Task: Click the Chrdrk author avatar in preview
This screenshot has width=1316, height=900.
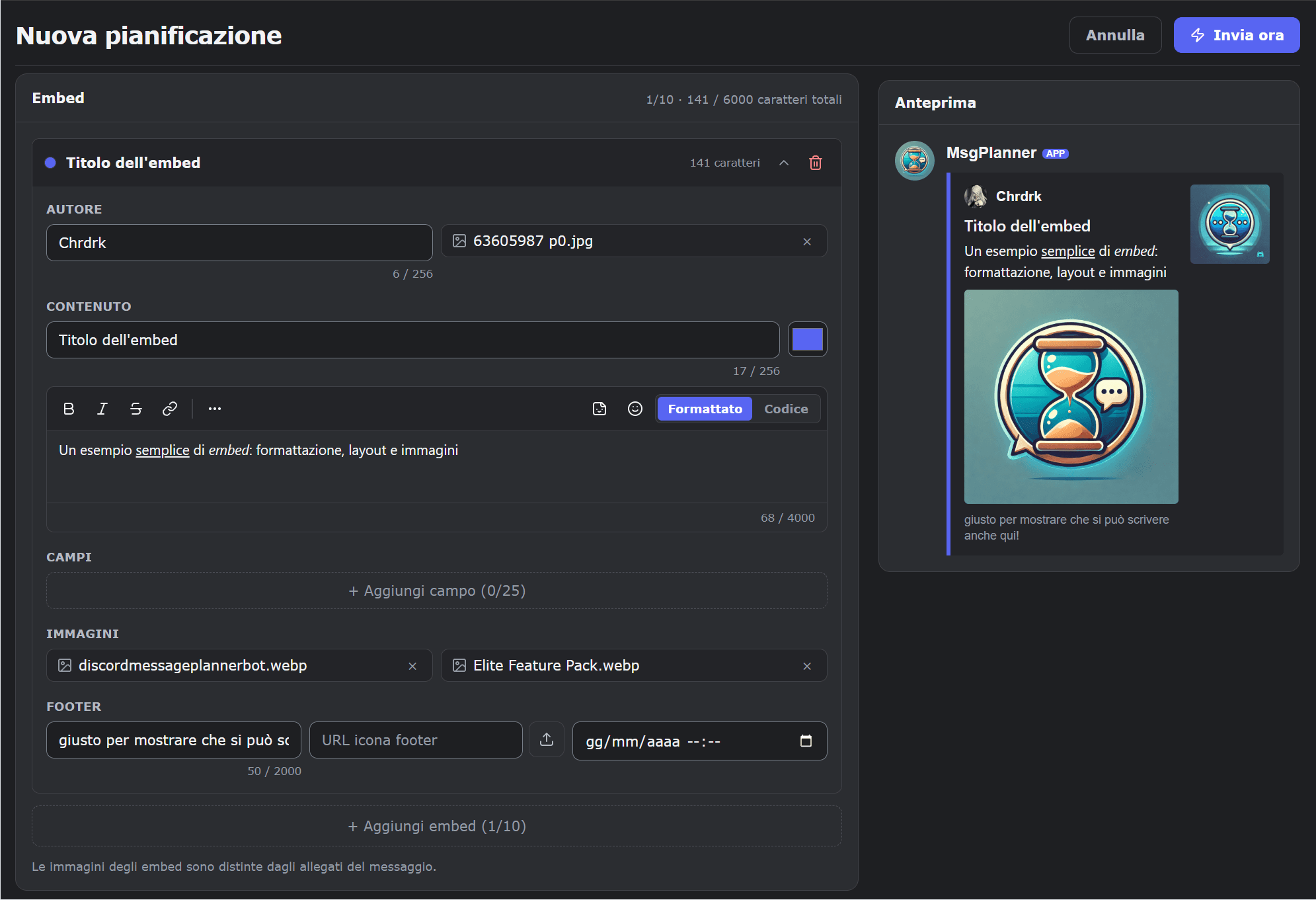Action: (x=976, y=196)
